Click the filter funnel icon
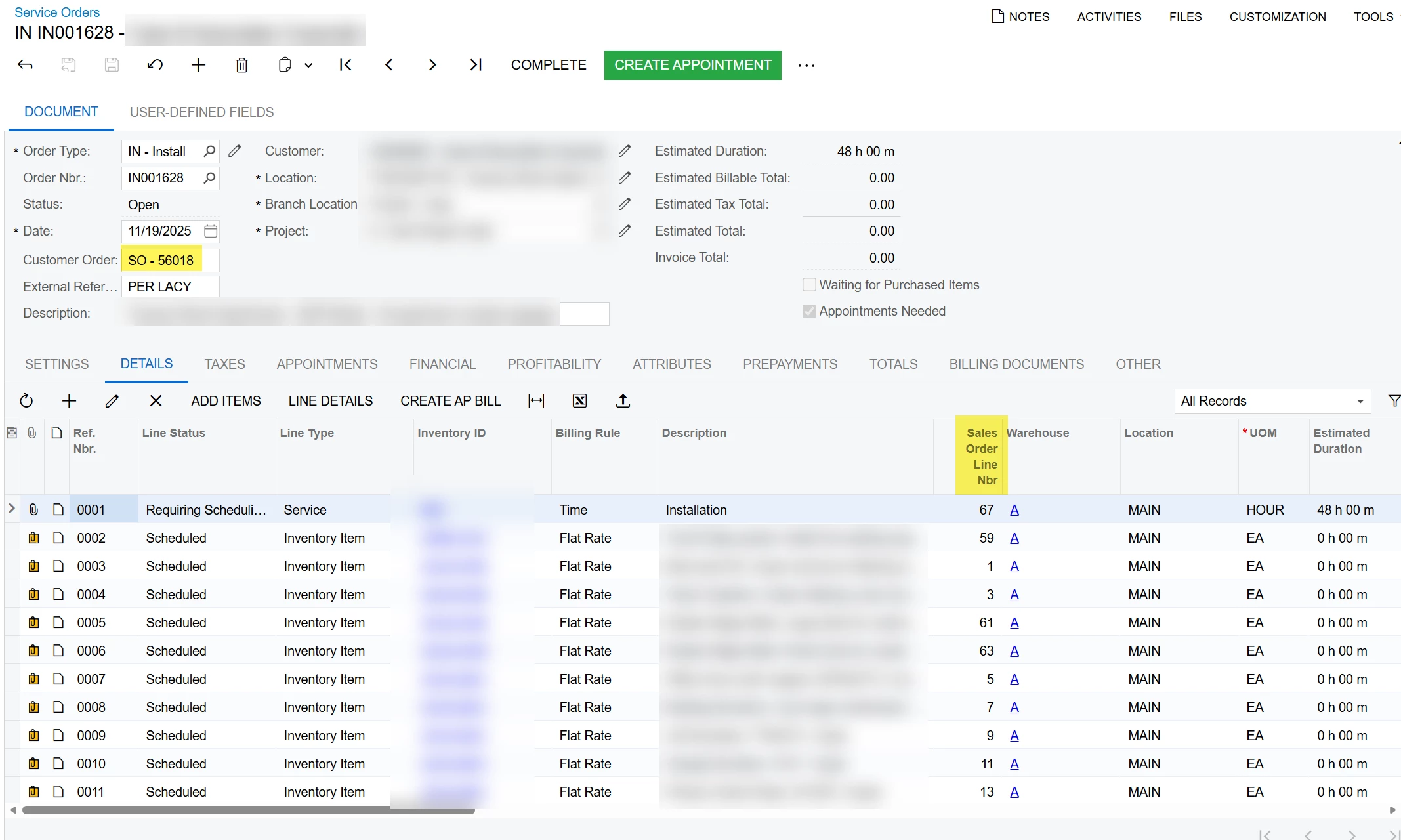 (1394, 401)
